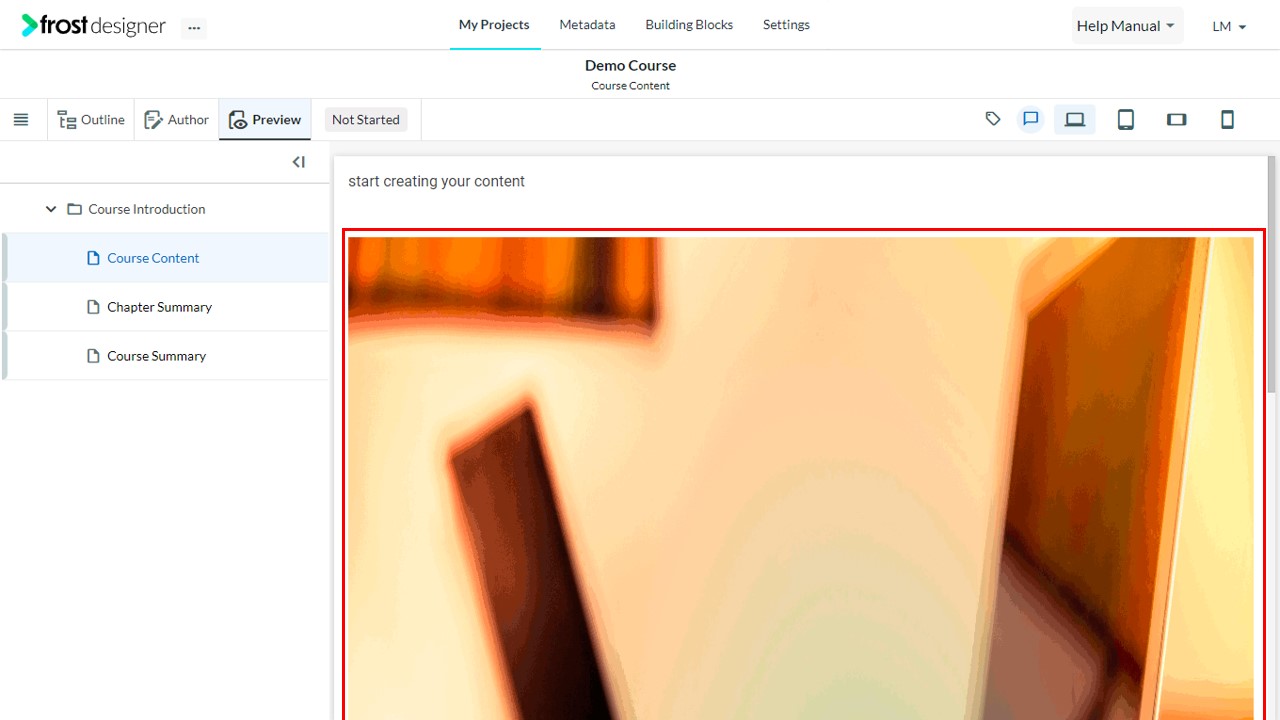Open the hamburger menu icon
Screen dimensions: 1280x720
point(21,120)
